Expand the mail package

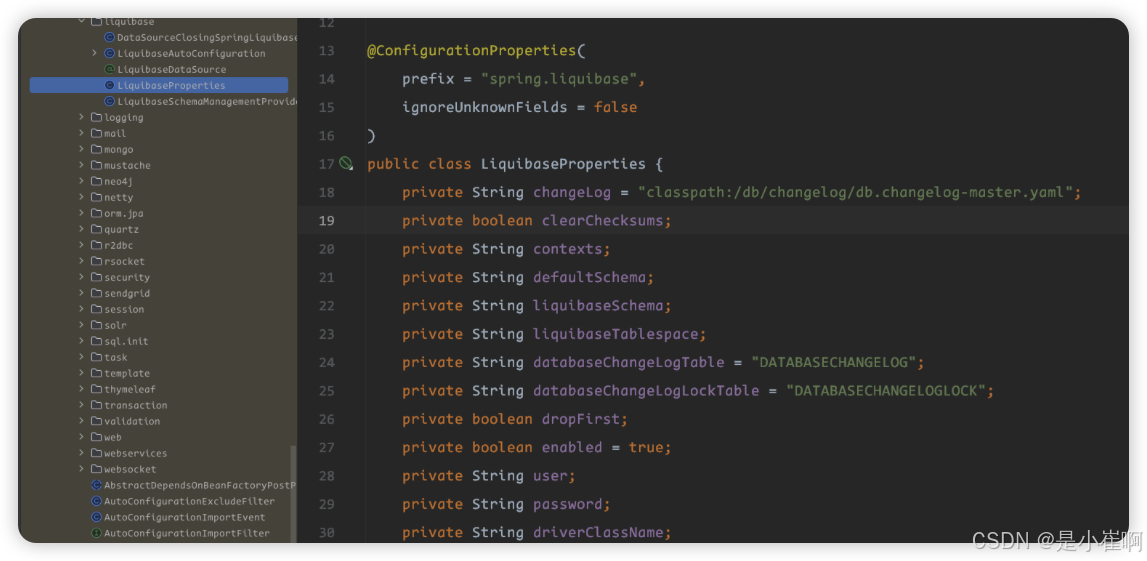click(82, 134)
